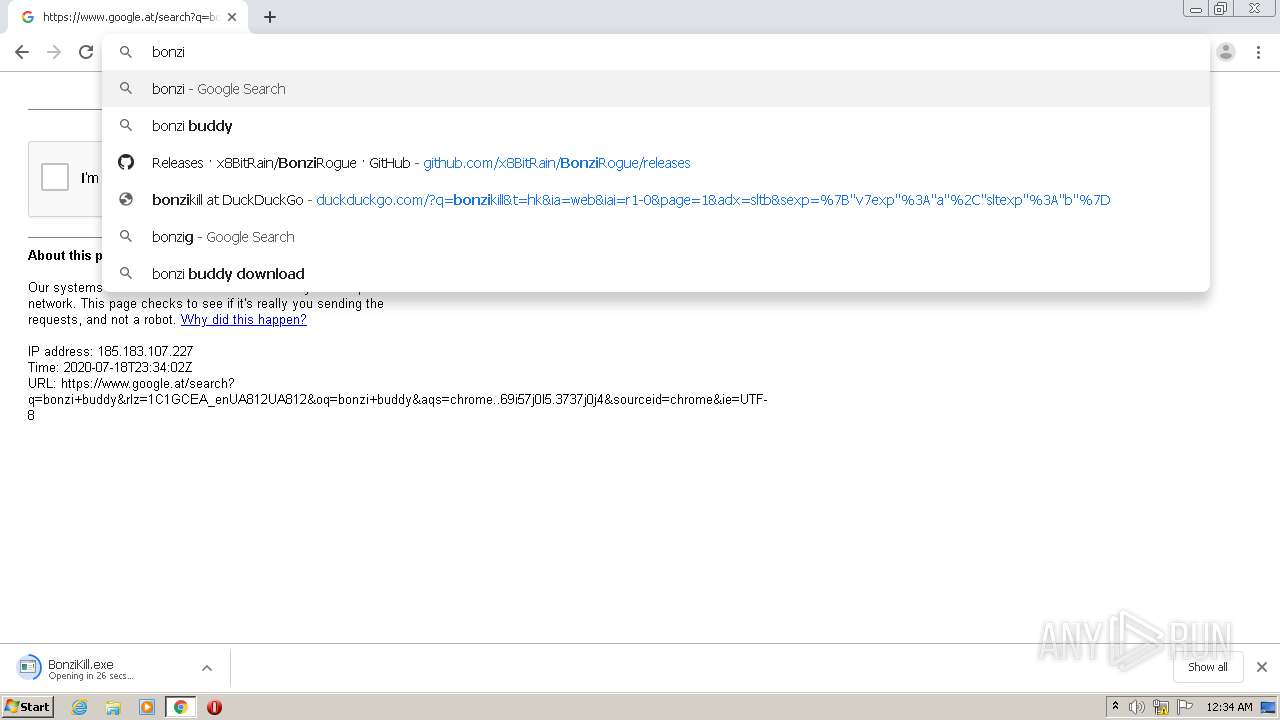Click the omnibox magnifier icon beside 'bonzi'
This screenshot has width=1280, height=720.
click(x=126, y=52)
